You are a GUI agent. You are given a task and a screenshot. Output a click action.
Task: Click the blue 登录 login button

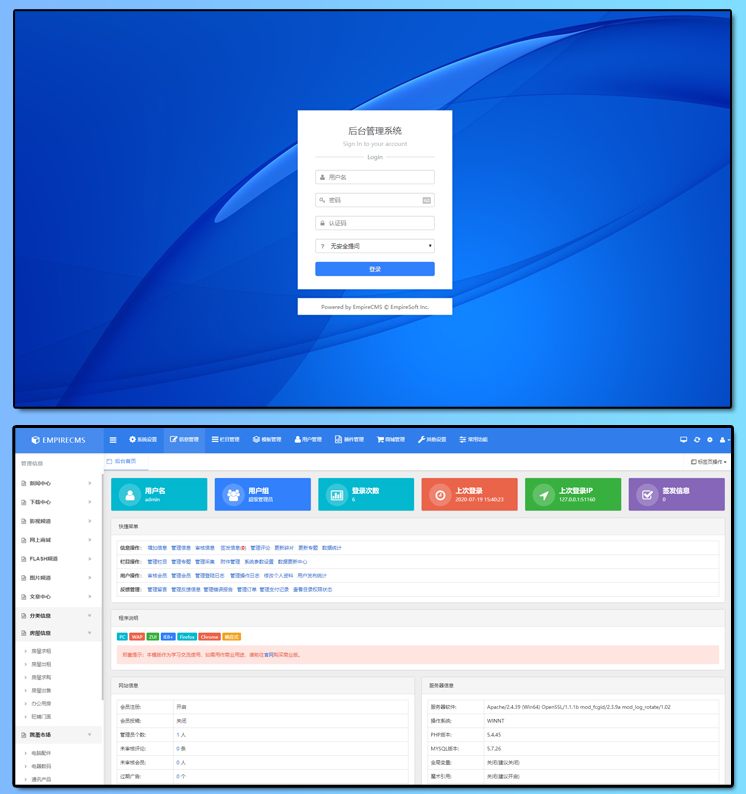[x=375, y=269]
